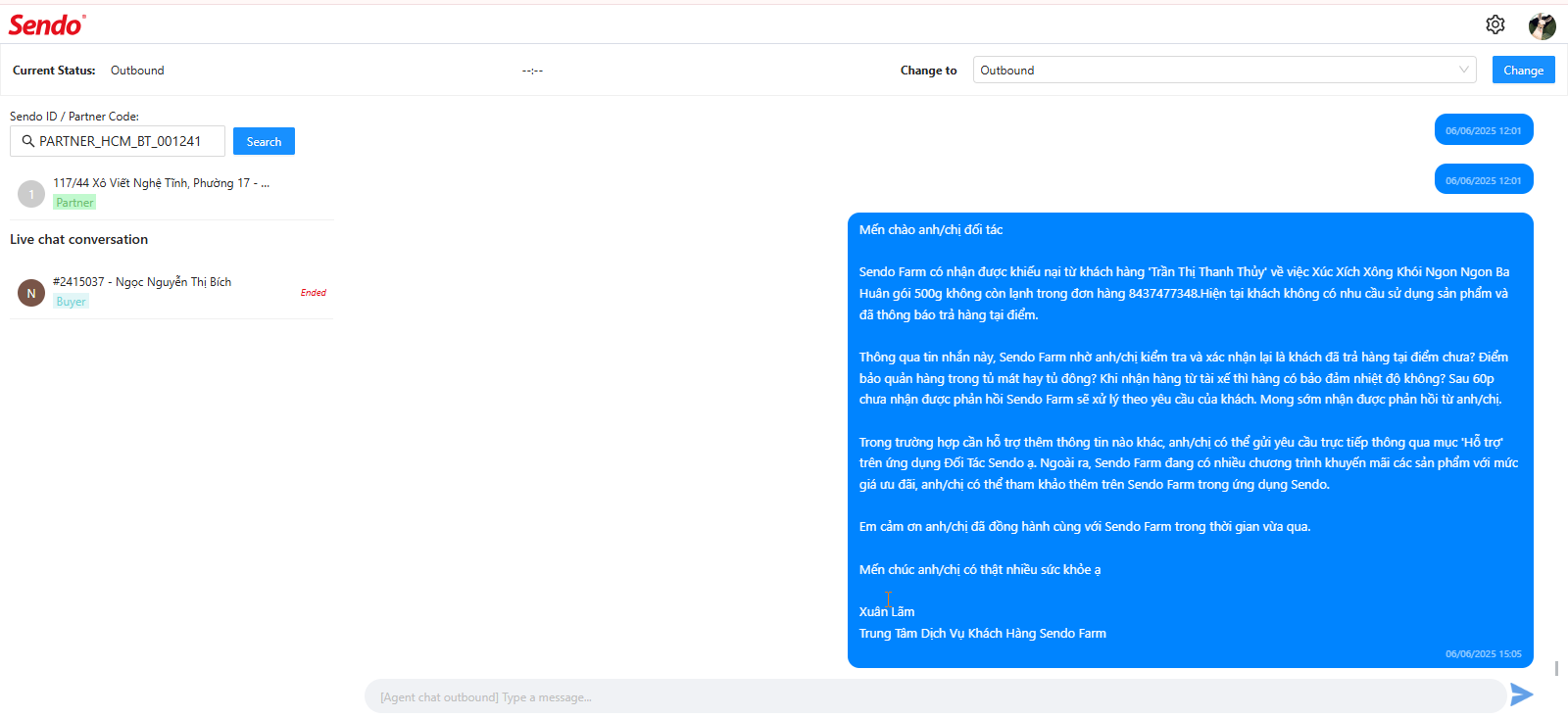Select the N avatar for Ngọc Nguyễn

click(x=31, y=293)
